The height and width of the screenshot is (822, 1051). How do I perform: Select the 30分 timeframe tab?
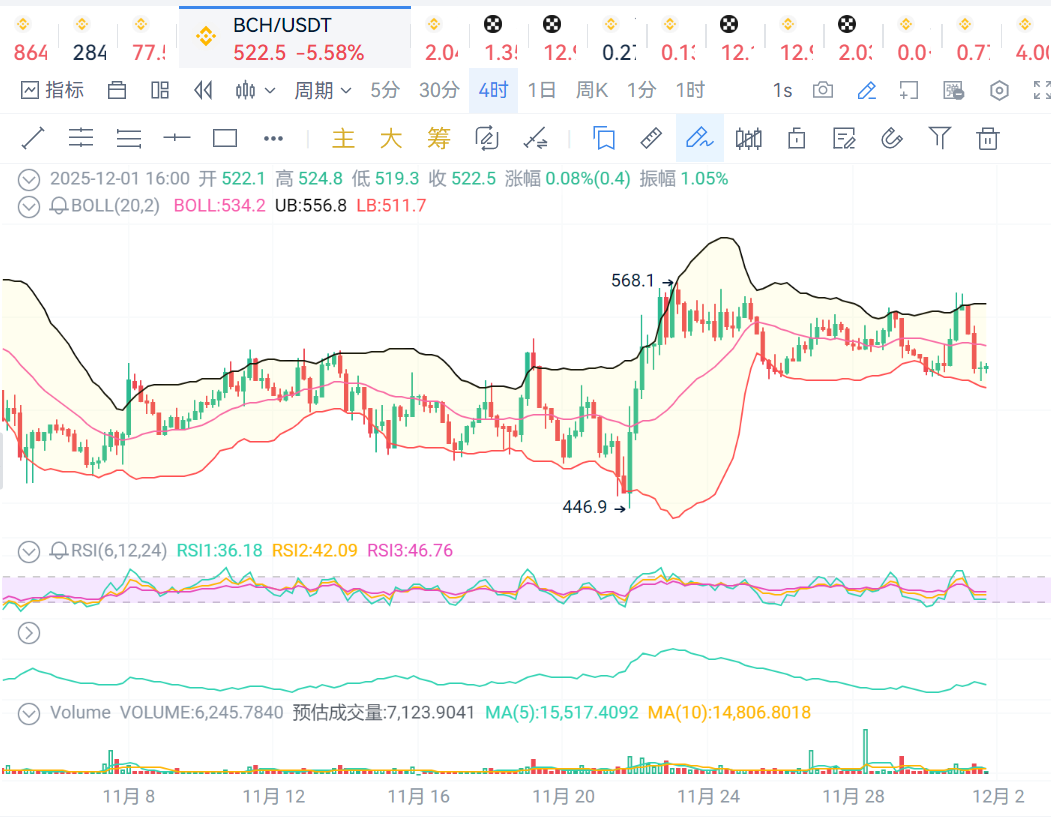point(438,90)
